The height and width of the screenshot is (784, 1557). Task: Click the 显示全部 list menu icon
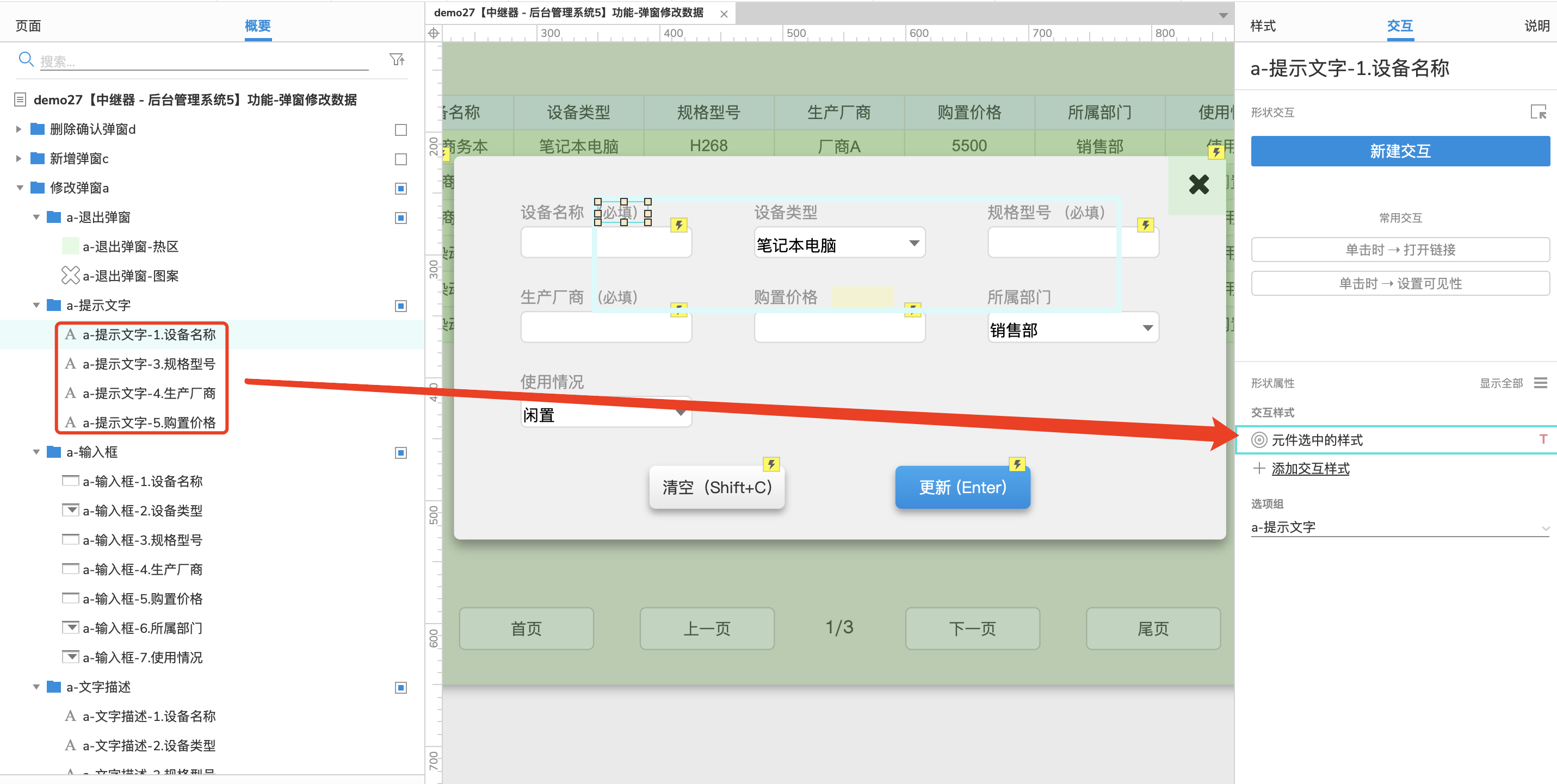[1541, 383]
